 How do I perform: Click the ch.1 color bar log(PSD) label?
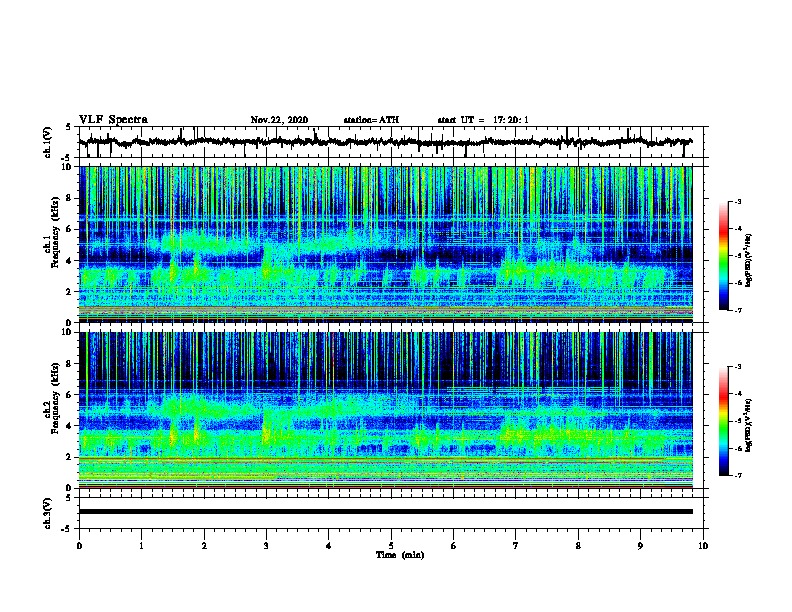coord(748,260)
